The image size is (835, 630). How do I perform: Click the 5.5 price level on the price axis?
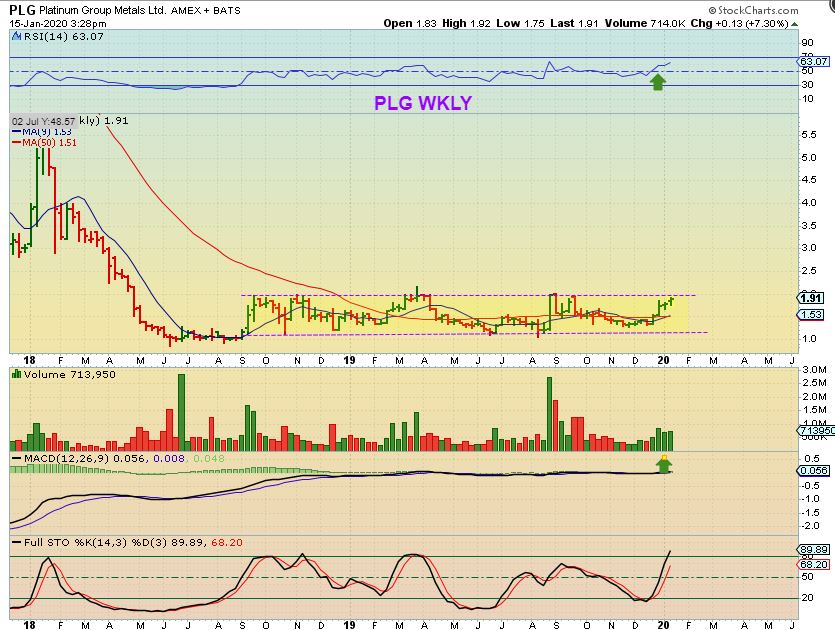coord(809,135)
